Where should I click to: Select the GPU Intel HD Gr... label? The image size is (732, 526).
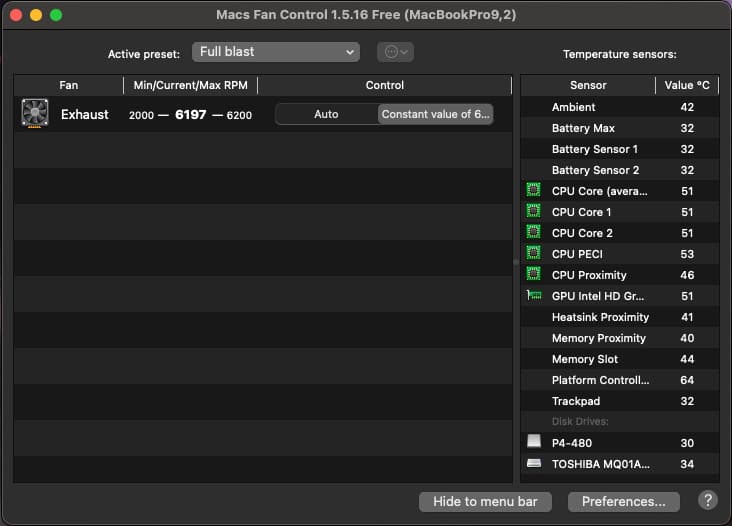(x=598, y=296)
